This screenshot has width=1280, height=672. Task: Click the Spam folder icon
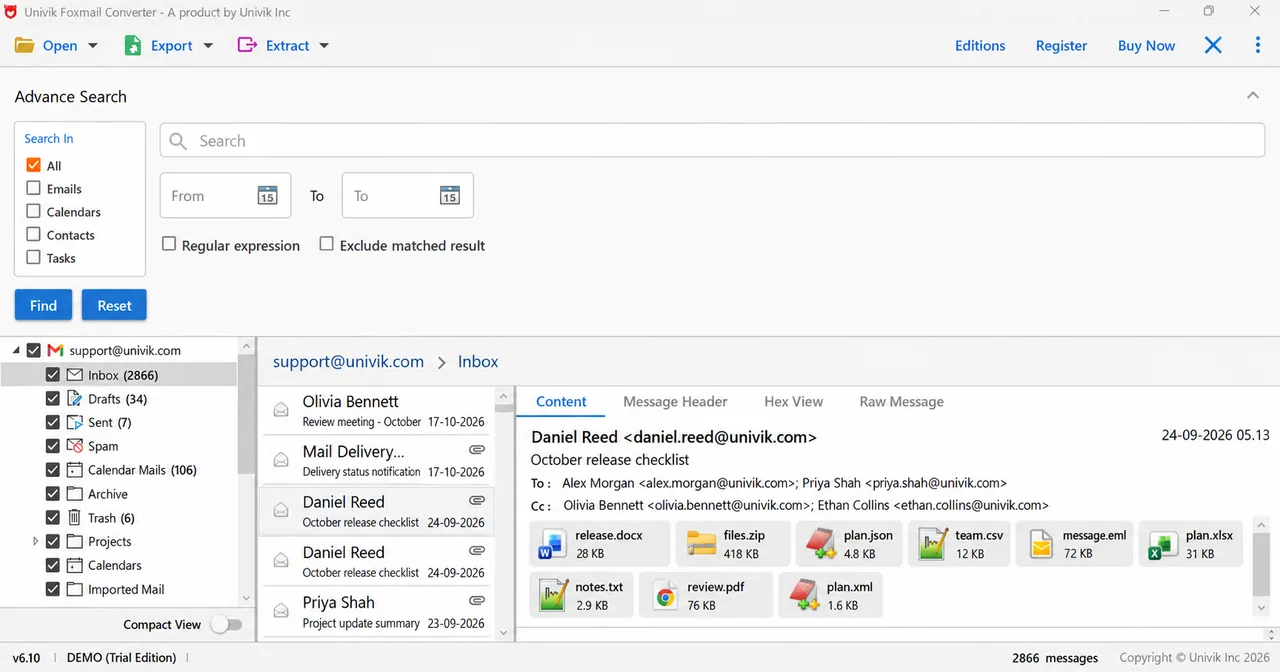pos(74,446)
